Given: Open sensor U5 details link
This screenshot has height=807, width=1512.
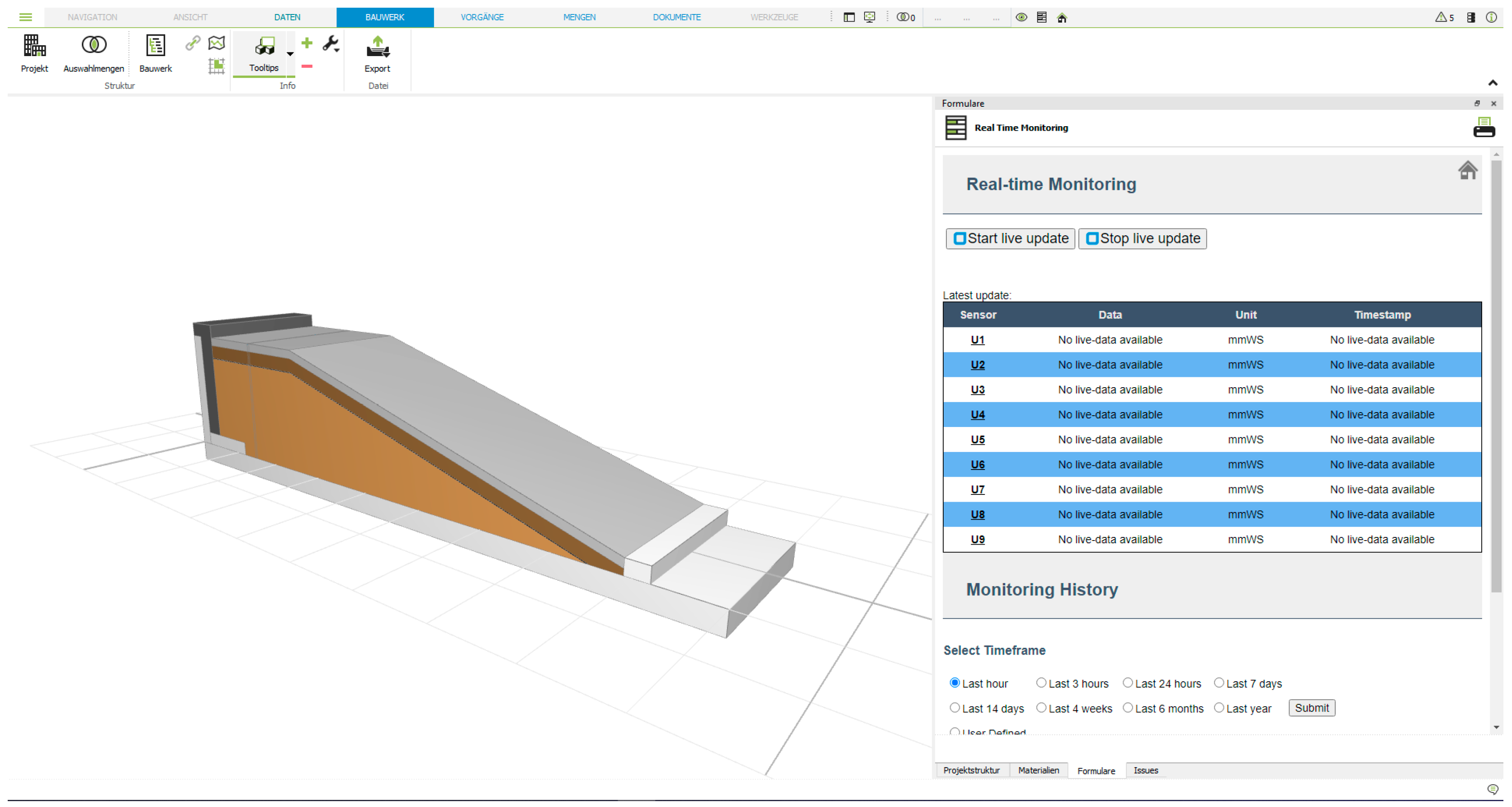Looking at the screenshot, I should [x=977, y=439].
